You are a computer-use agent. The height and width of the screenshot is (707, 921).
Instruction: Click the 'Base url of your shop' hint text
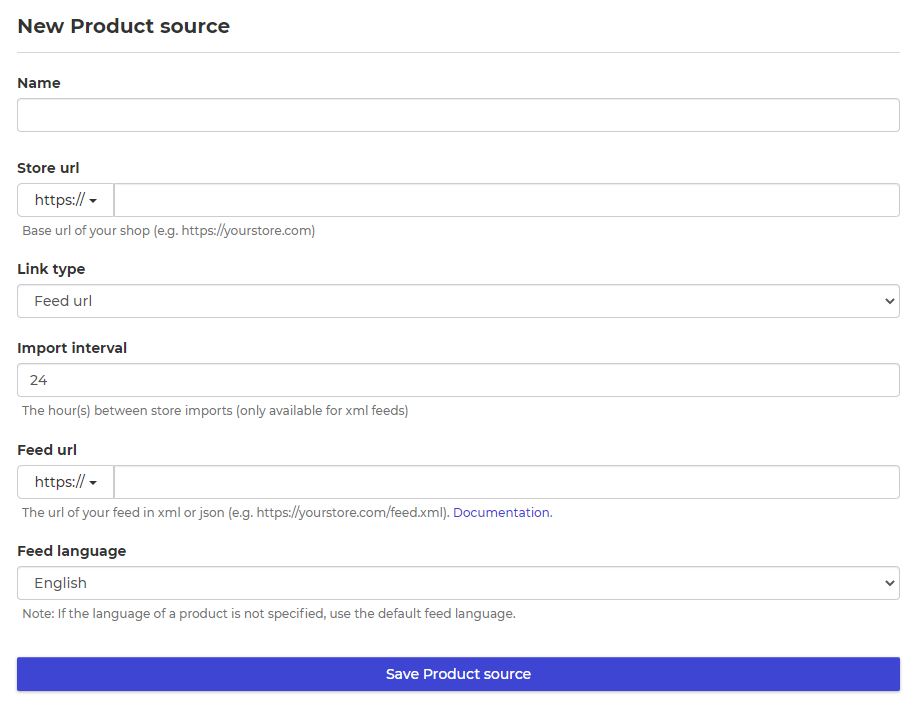169,231
